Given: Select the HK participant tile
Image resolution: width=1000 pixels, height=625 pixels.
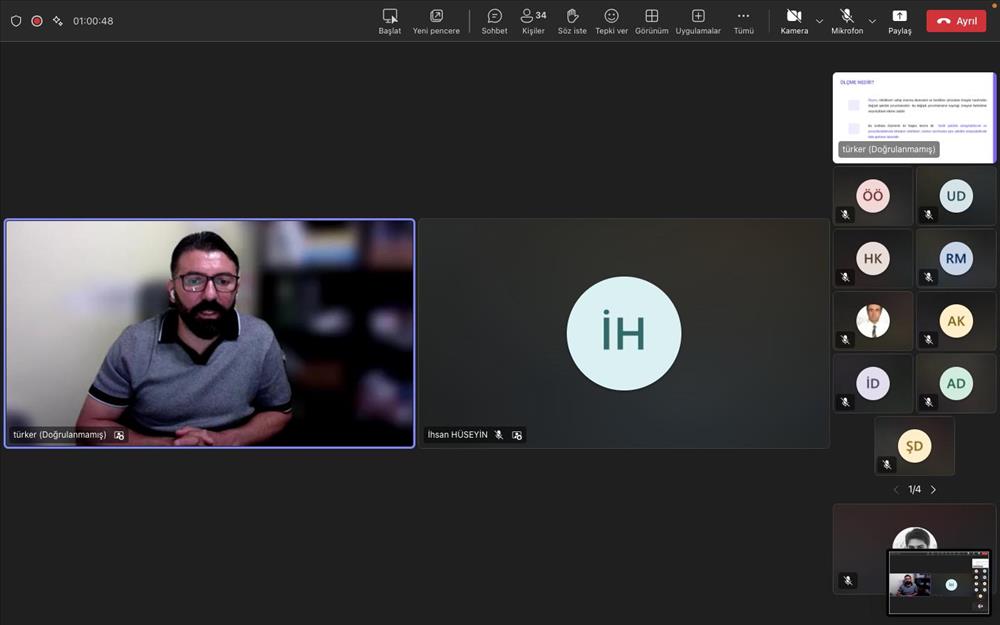Looking at the screenshot, I should tap(873, 258).
